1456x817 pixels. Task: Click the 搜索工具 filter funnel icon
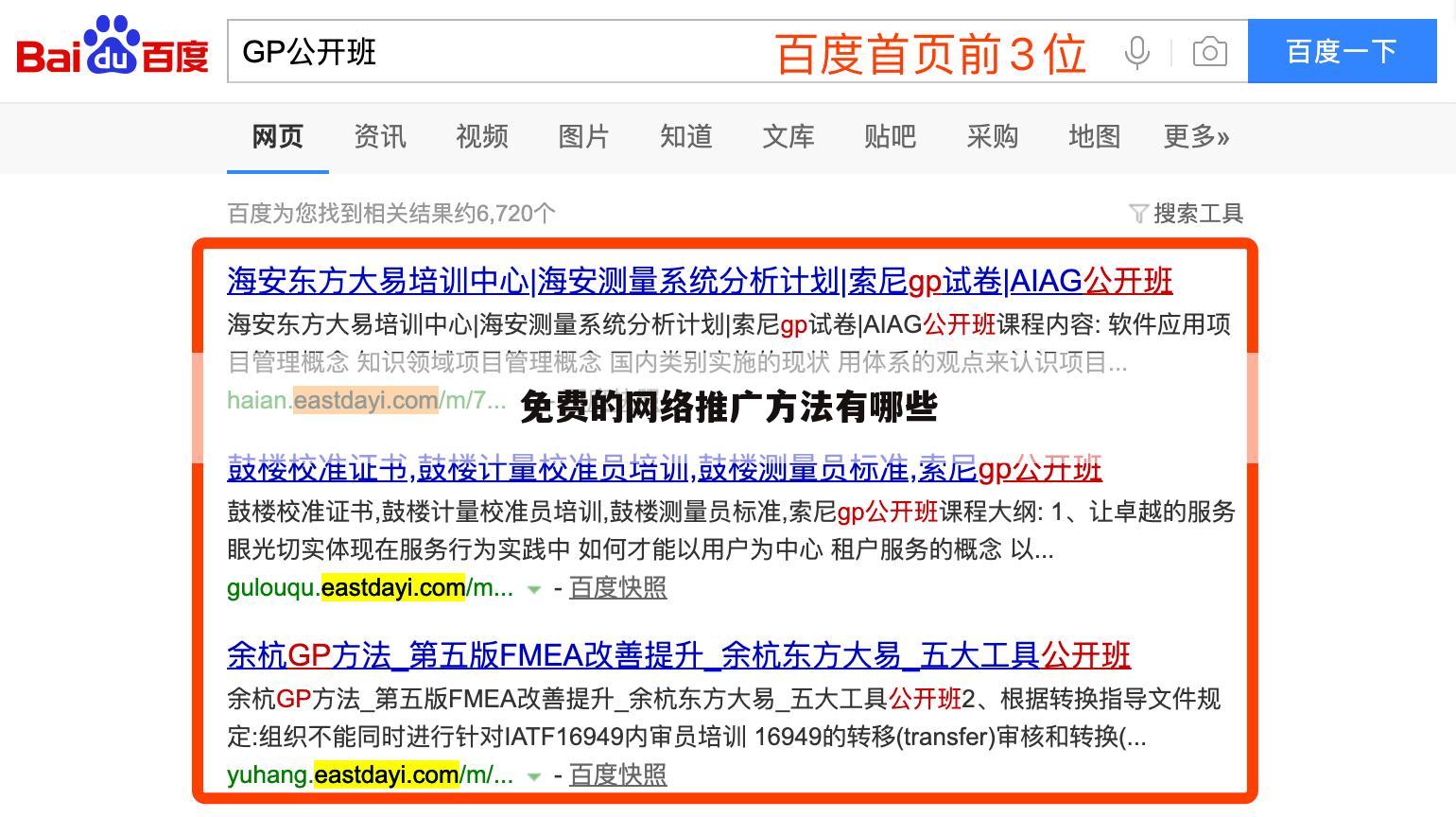[1140, 213]
